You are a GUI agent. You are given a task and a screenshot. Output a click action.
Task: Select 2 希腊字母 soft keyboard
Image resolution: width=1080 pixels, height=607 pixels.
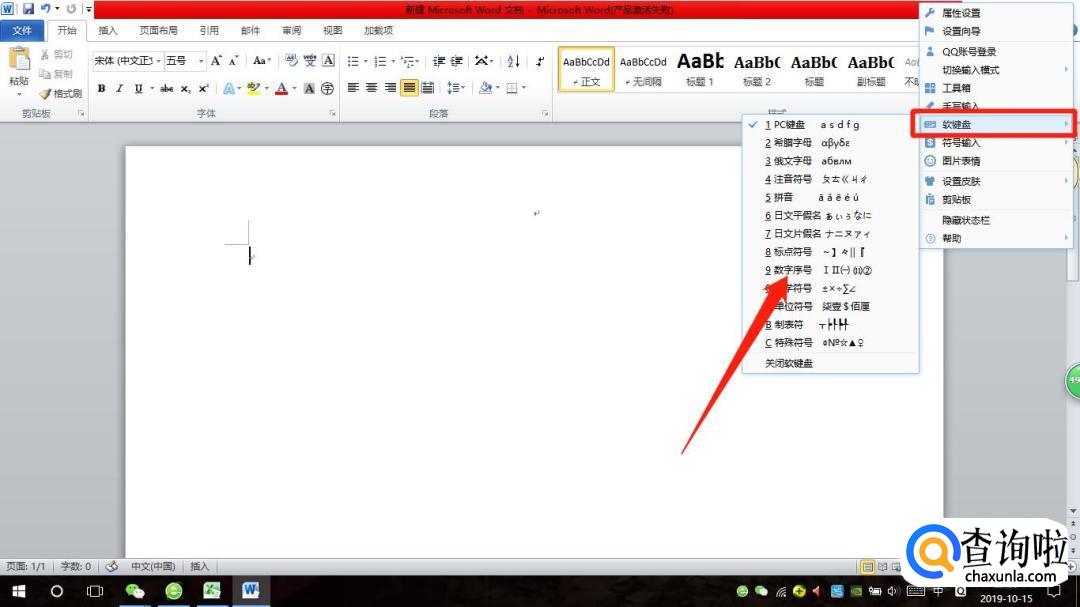(830, 143)
